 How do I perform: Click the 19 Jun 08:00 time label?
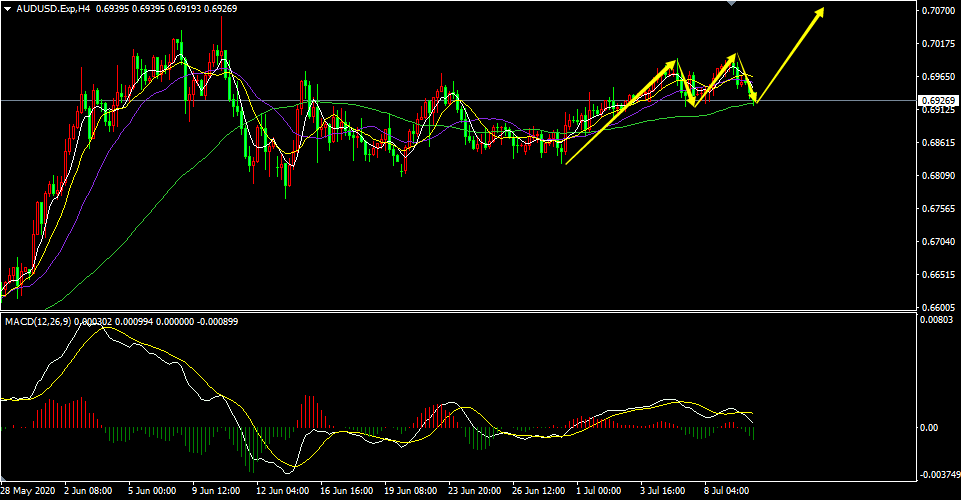[x=411, y=491]
